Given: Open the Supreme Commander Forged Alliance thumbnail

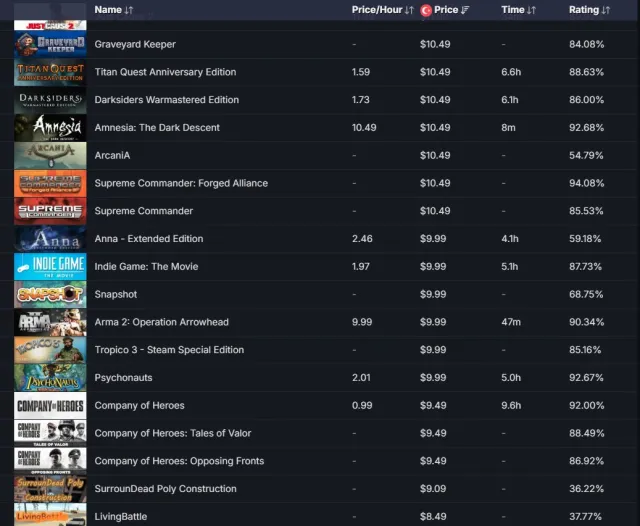Looking at the screenshot, I should click(x=50, y=183).
